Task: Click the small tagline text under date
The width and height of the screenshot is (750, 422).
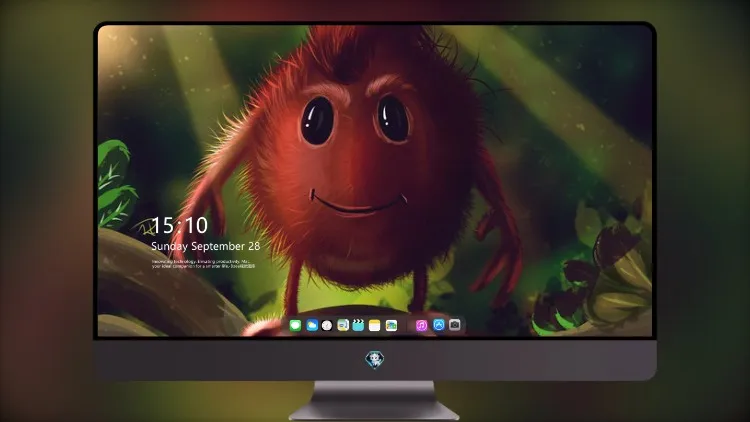Action: (204, 264)
